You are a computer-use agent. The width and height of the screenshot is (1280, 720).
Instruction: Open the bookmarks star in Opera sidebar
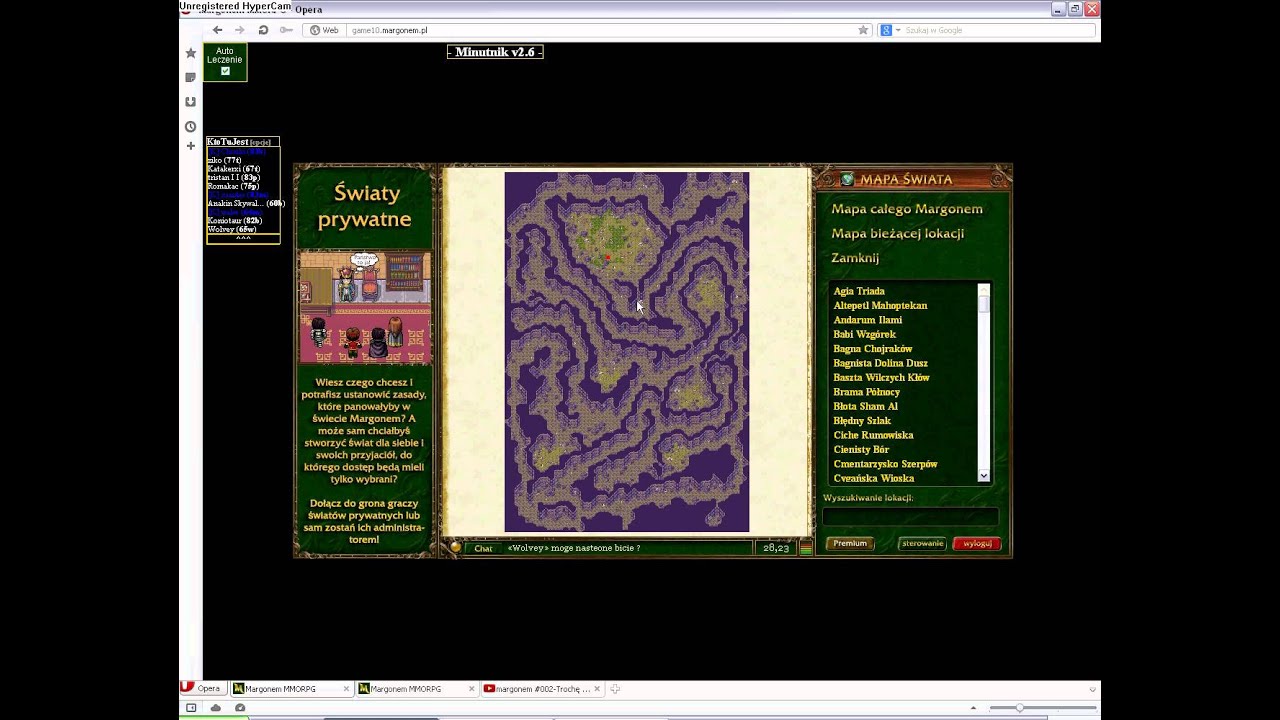coord(190,53)
